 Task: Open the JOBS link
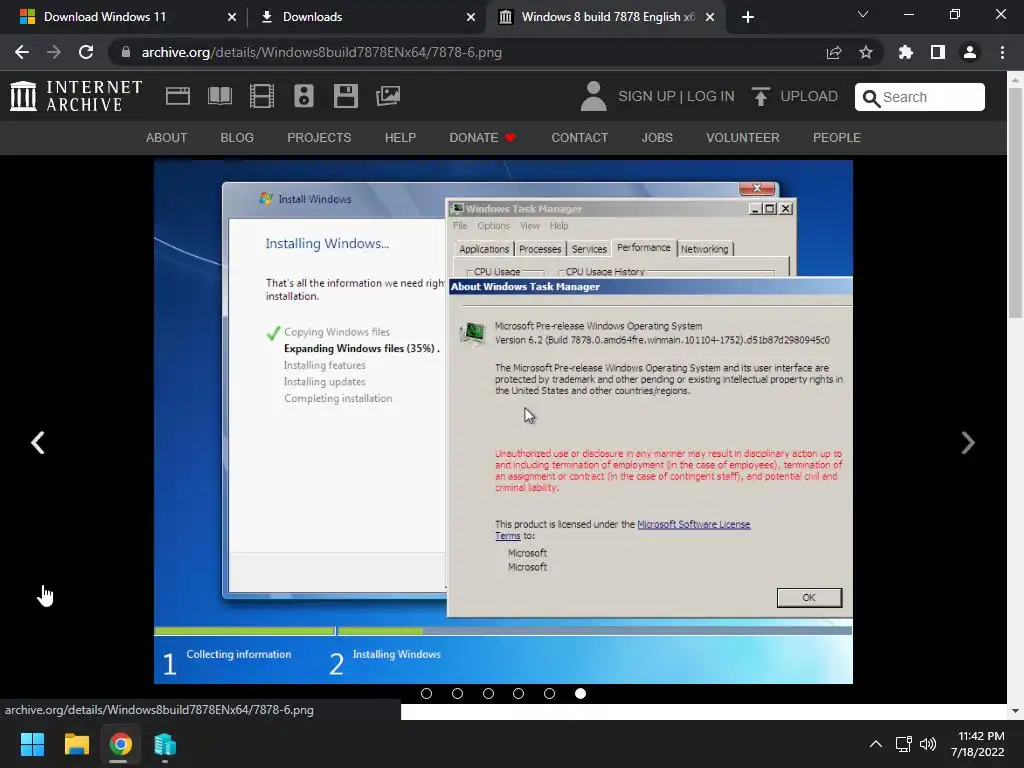[x=657, y=138]
